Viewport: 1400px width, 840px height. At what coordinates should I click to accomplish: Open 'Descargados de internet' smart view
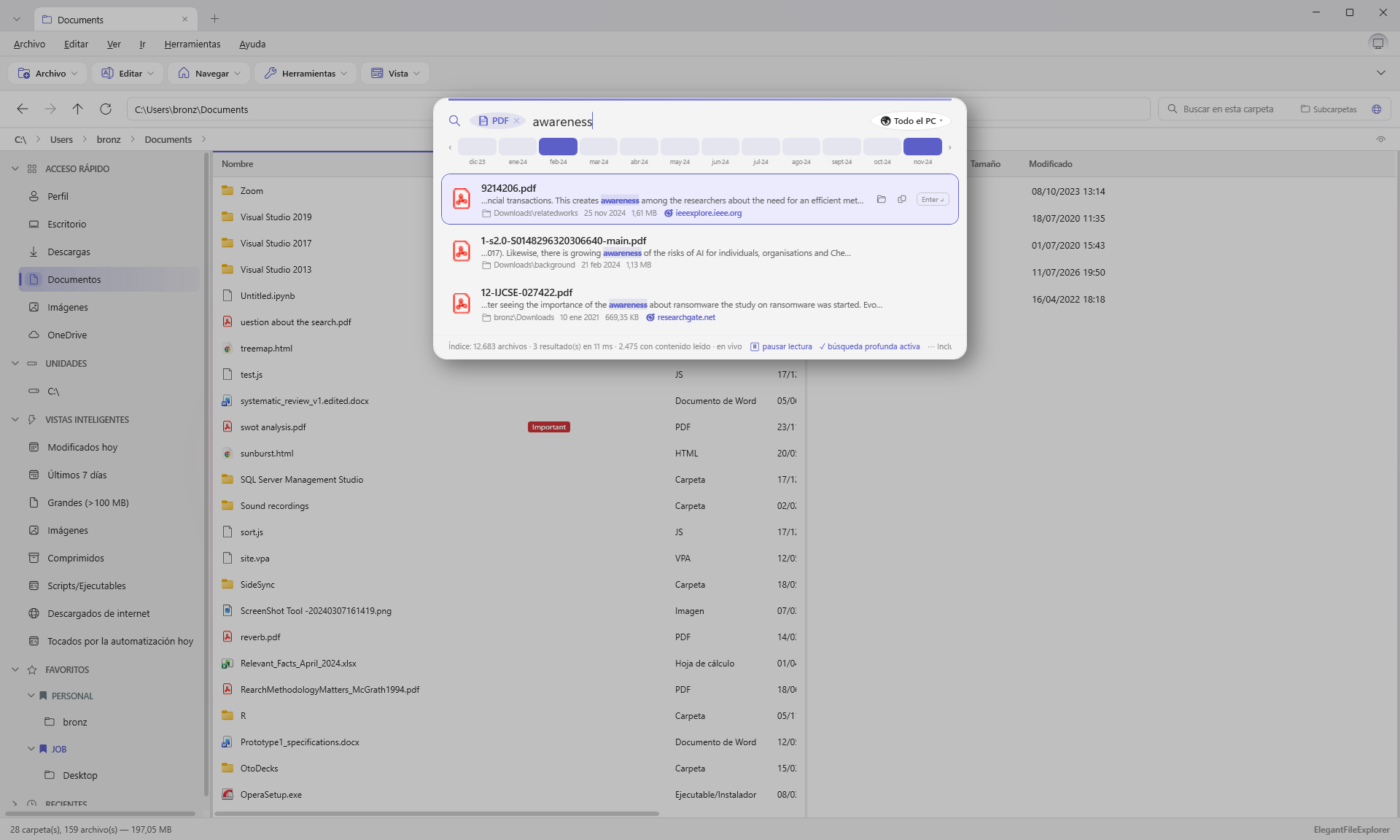(x=109, y=613)
